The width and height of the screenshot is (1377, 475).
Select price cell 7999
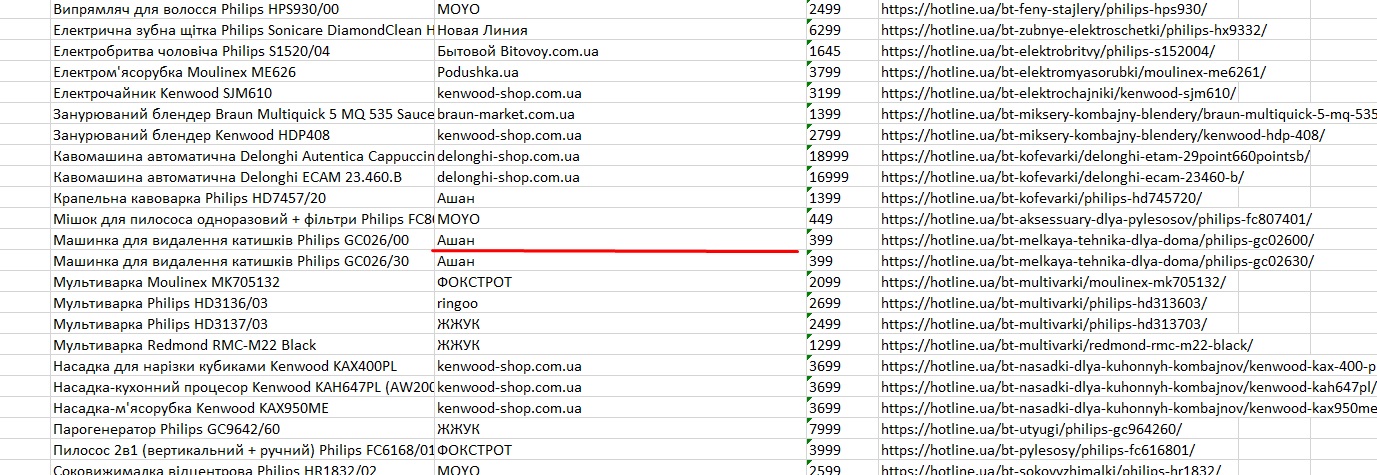(842, 429)
